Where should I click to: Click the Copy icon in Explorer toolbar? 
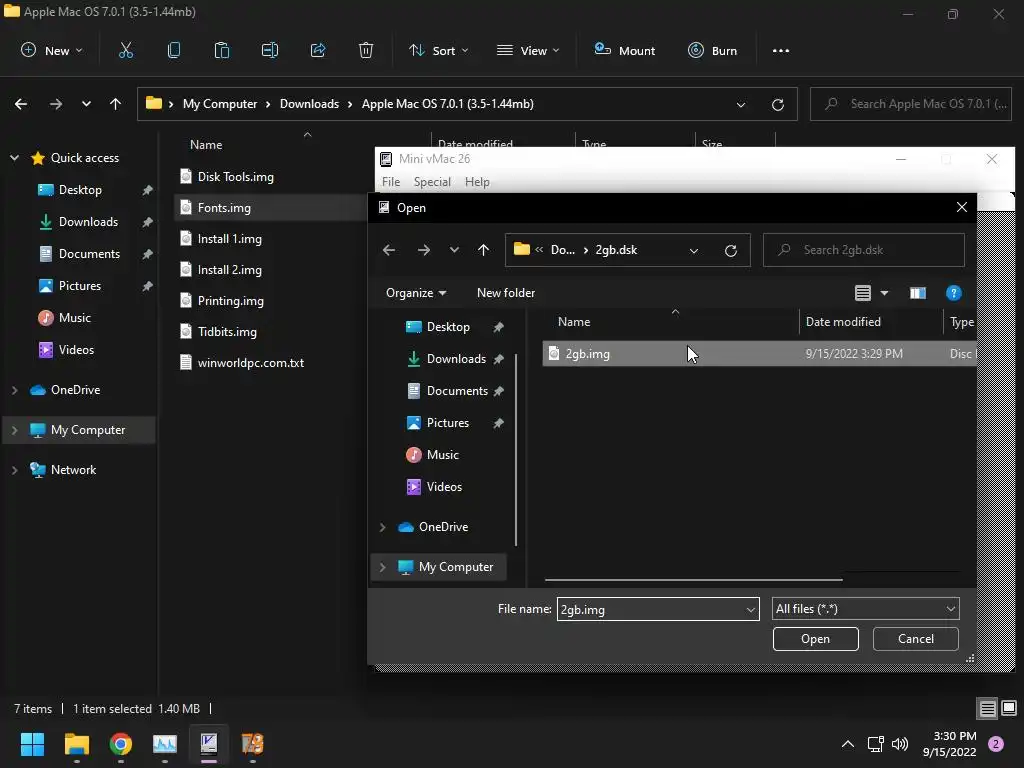click(174, 50)
